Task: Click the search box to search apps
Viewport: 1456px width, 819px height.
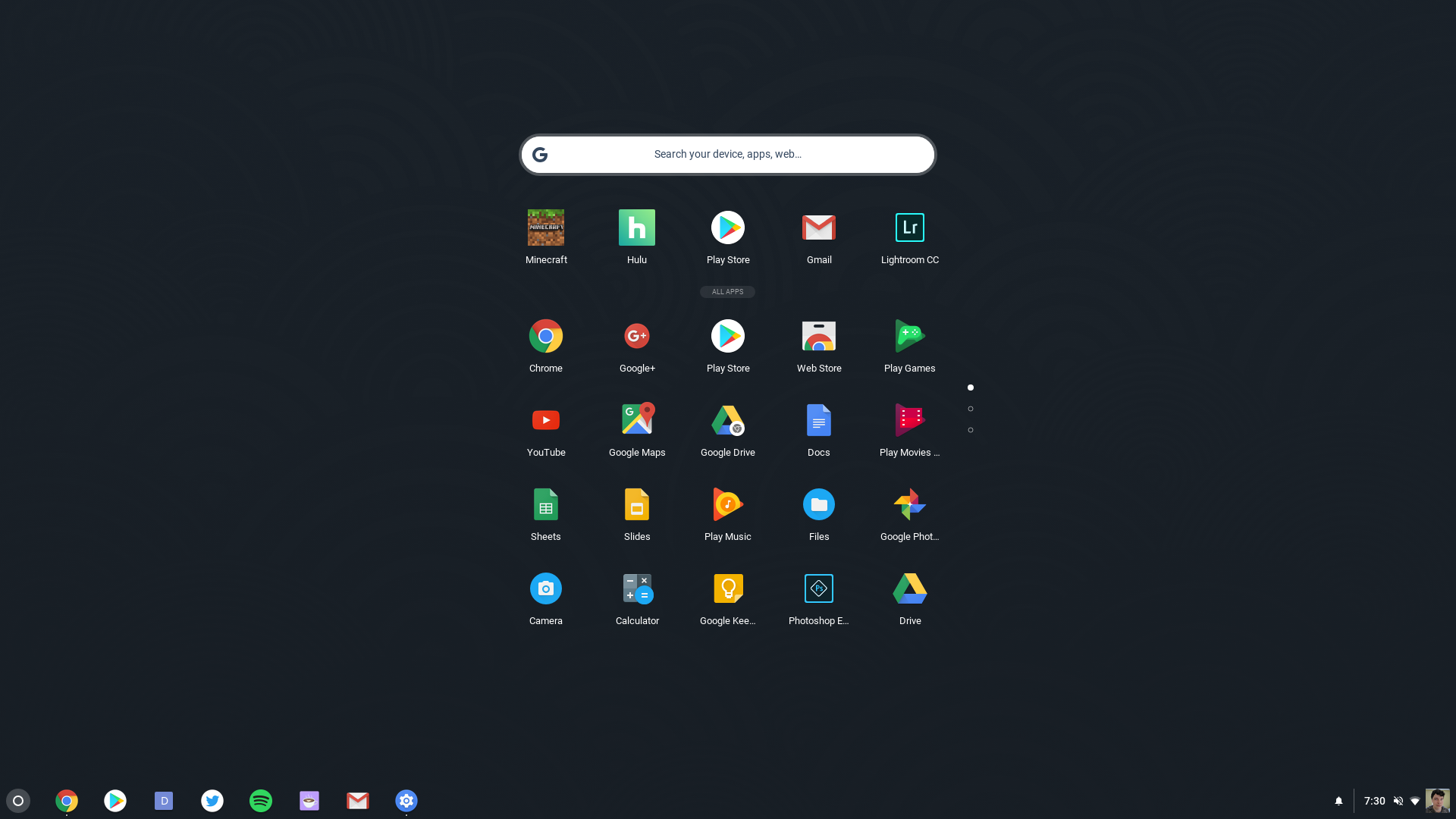Action: click(728, 155)
